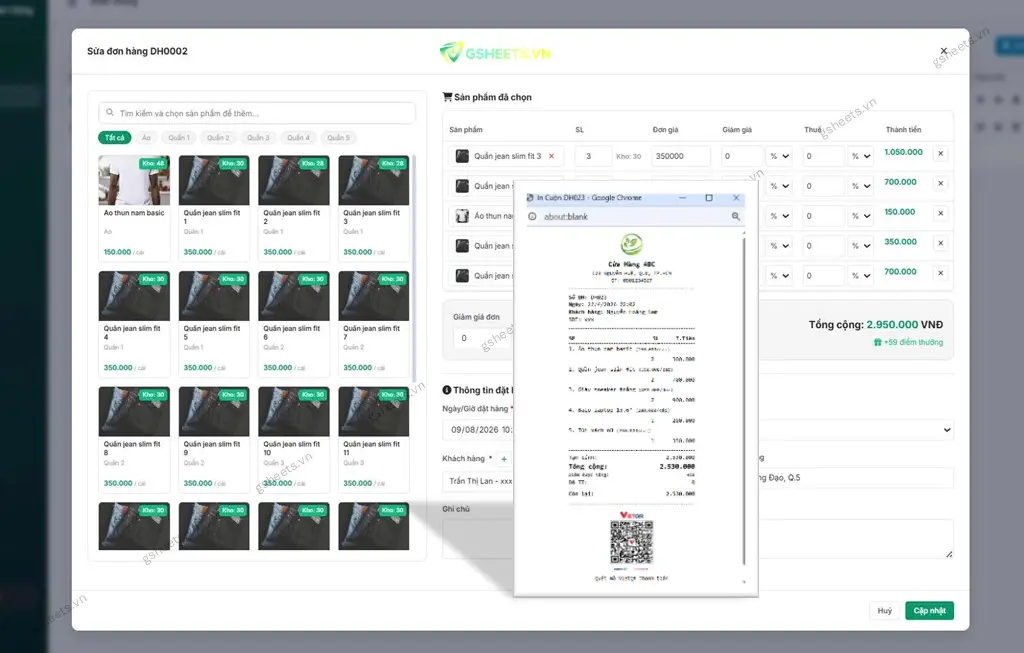
Task: Edit quantity field showing 3
Action: click(x=593, y=156)
